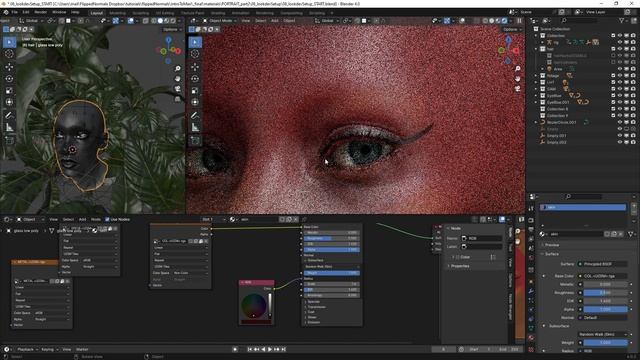Select the Rotate tool in right viewport
The image size is (640, 360).
pyautogui.click(x=195, y=78)
